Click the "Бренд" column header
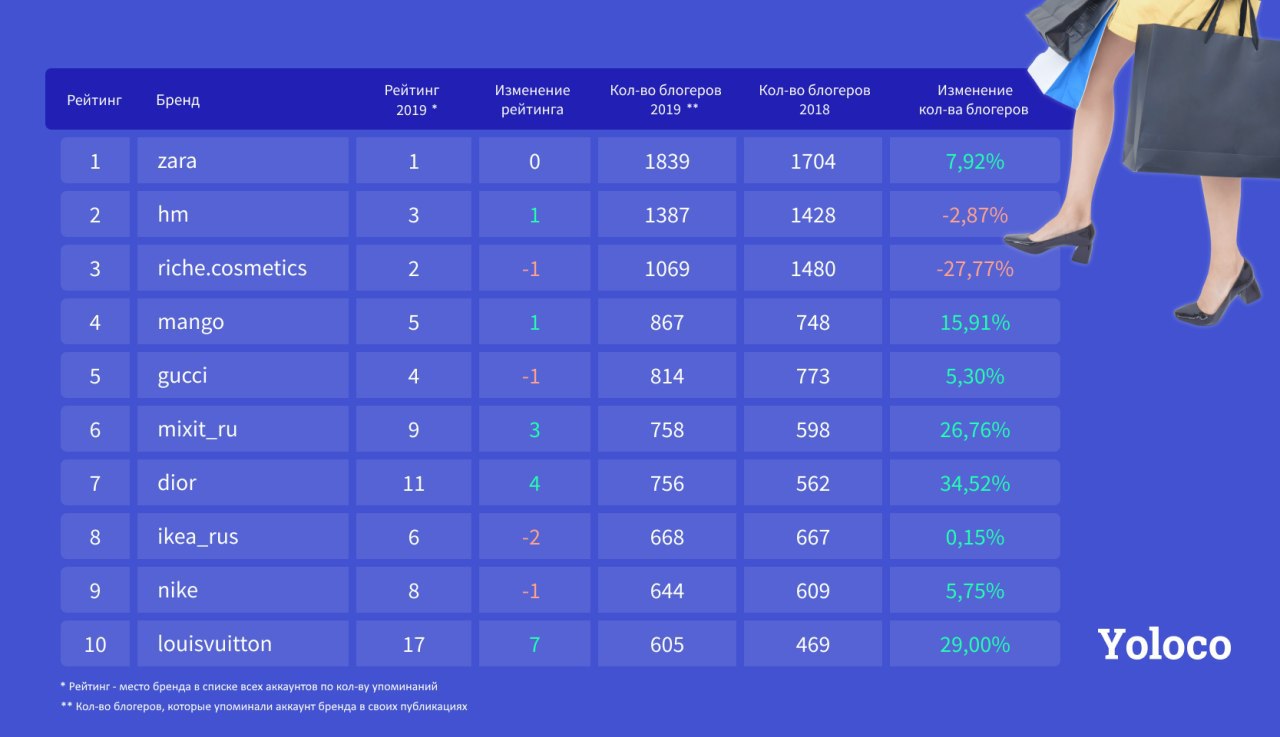Screen dimensions: 1280x737 pos(178,100)
